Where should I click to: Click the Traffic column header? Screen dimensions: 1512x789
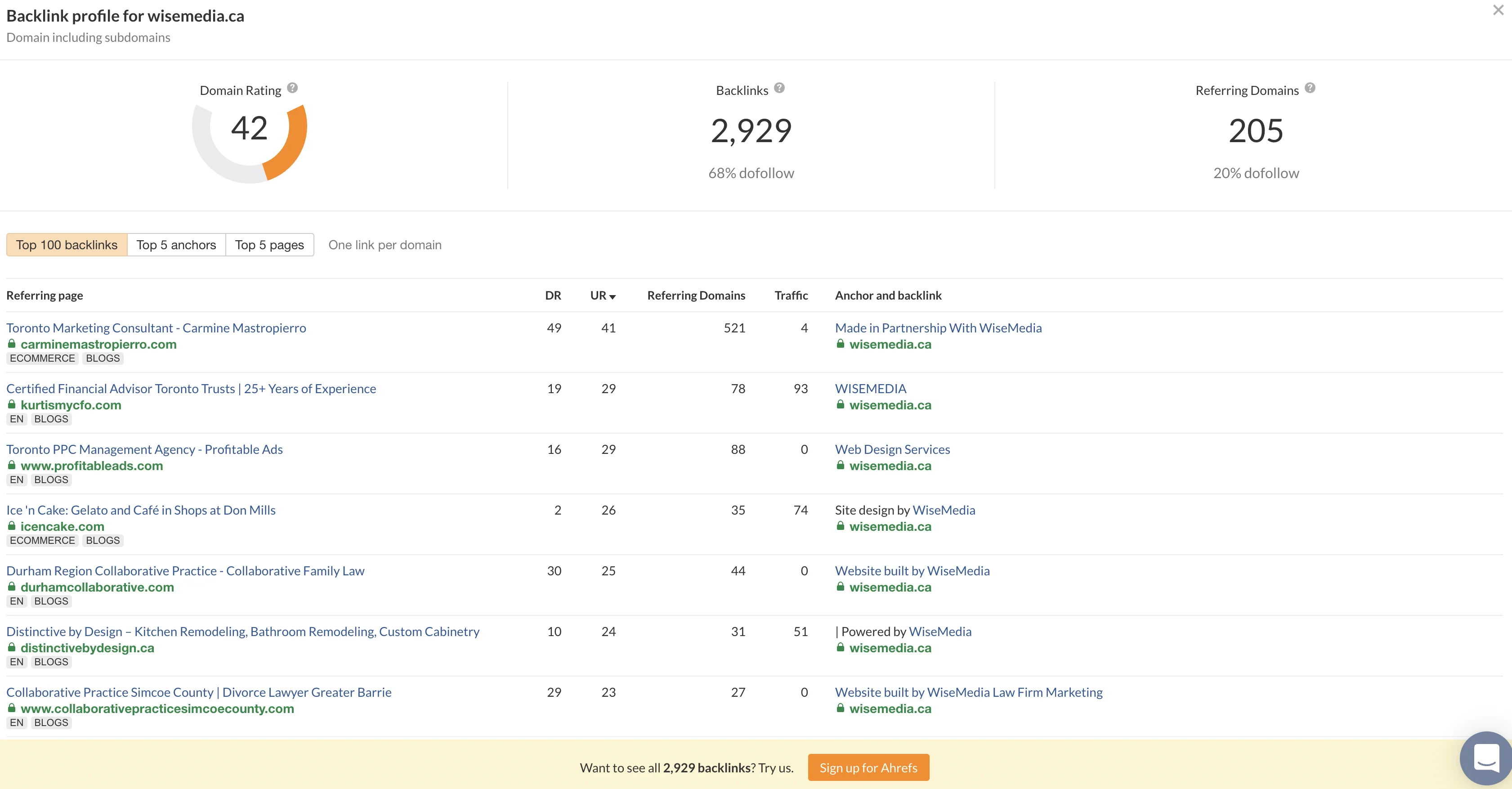791,295
